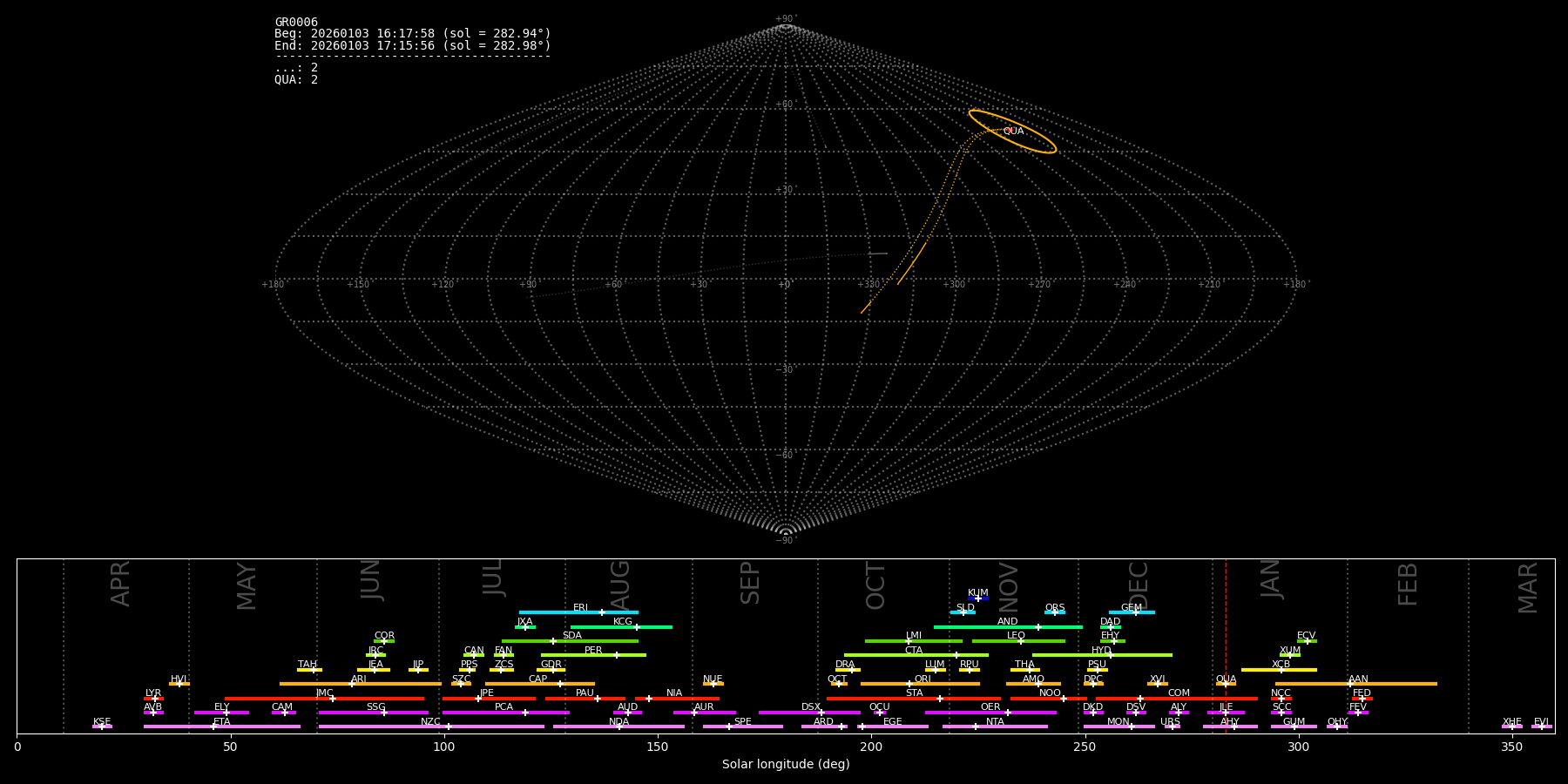
Task: Click the green ECV shower bar
Action: [x=1307, y=641]
